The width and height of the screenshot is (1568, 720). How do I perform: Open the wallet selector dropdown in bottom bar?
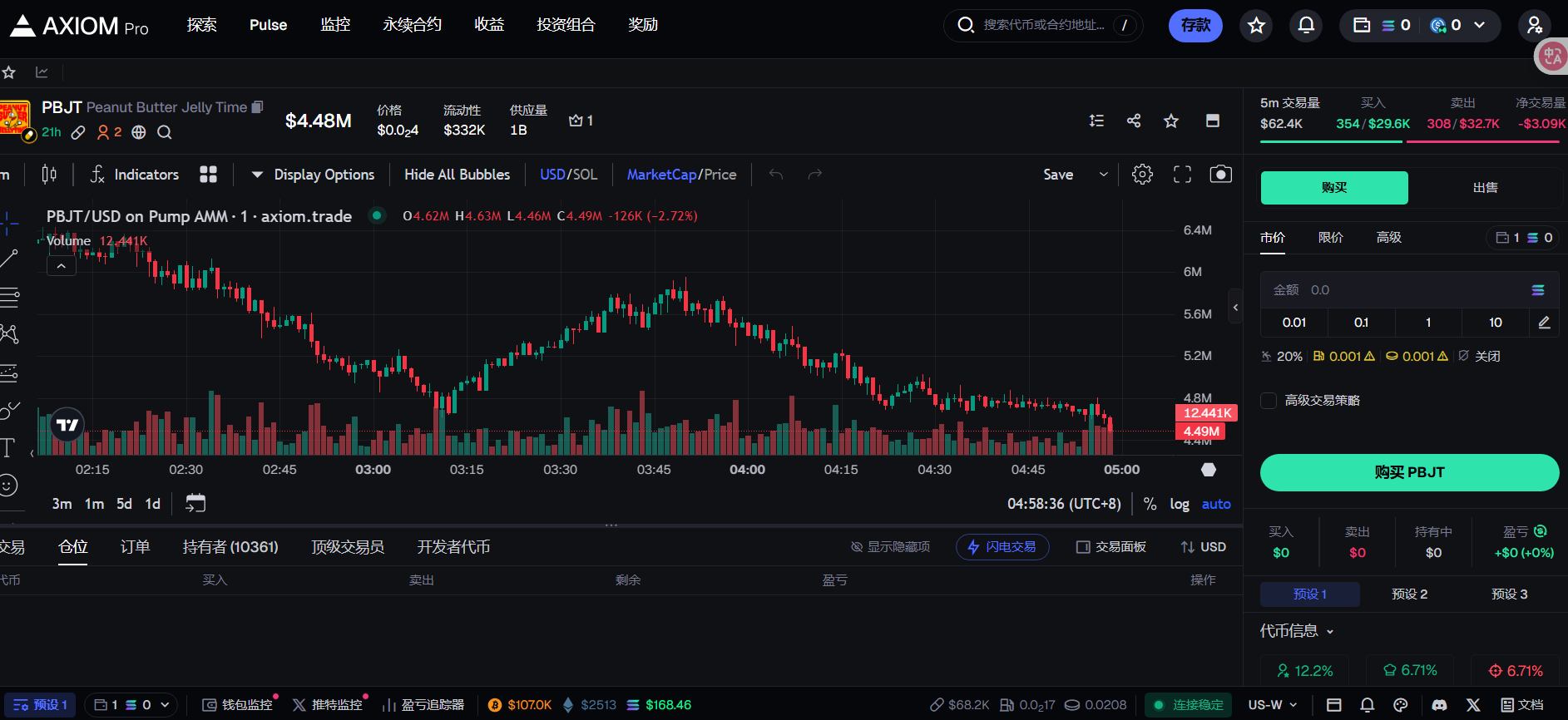(131, 705)
